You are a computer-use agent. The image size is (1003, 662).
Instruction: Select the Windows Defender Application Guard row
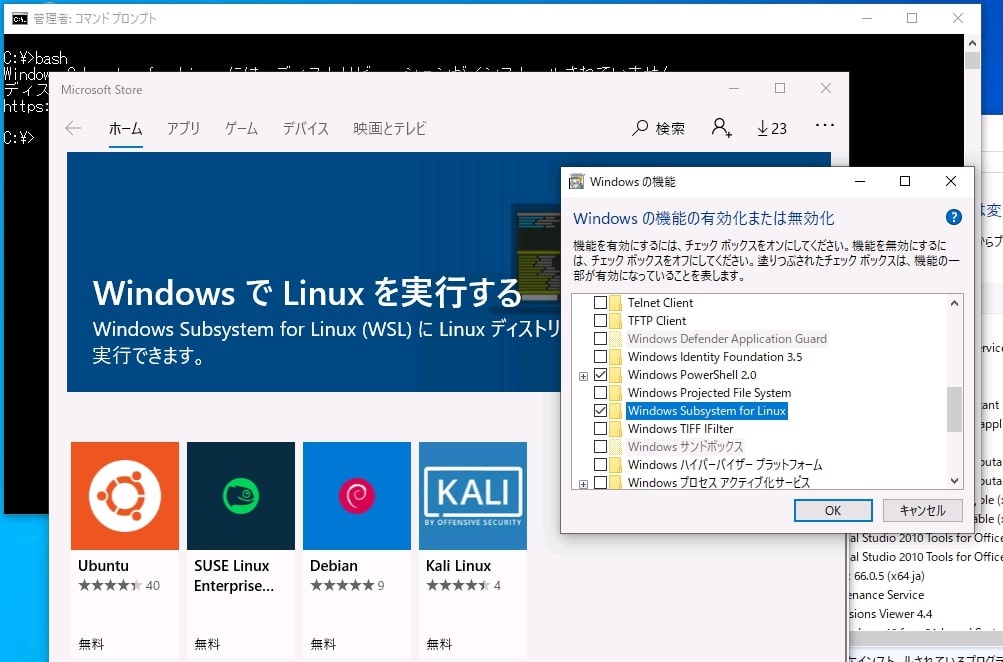[727, 339]
